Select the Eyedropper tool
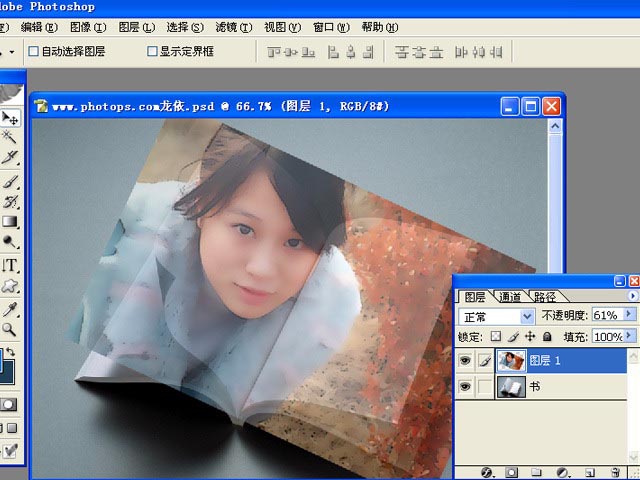 click(10, 308)
